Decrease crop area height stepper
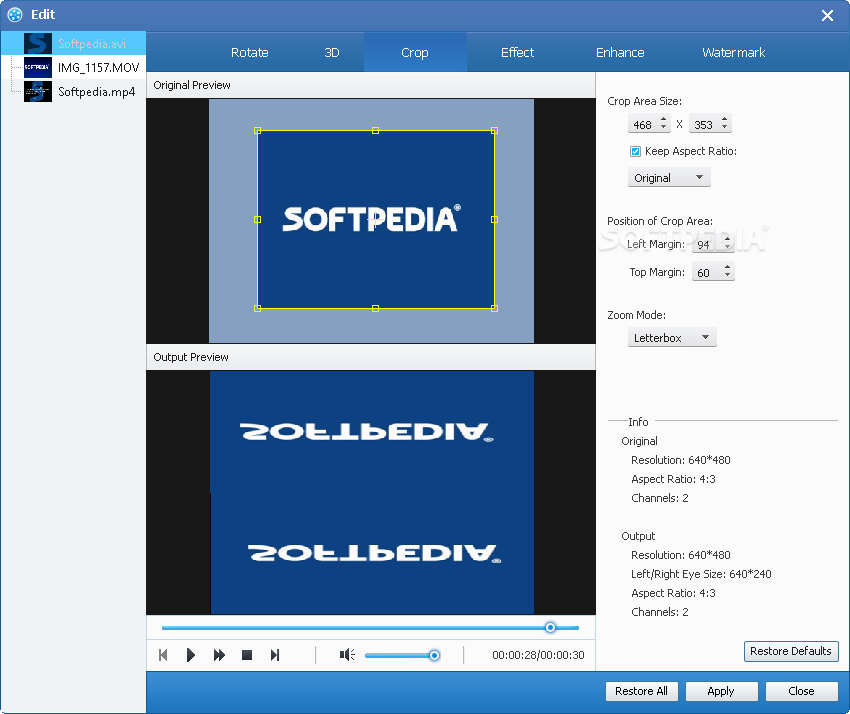 click(725, 128)
